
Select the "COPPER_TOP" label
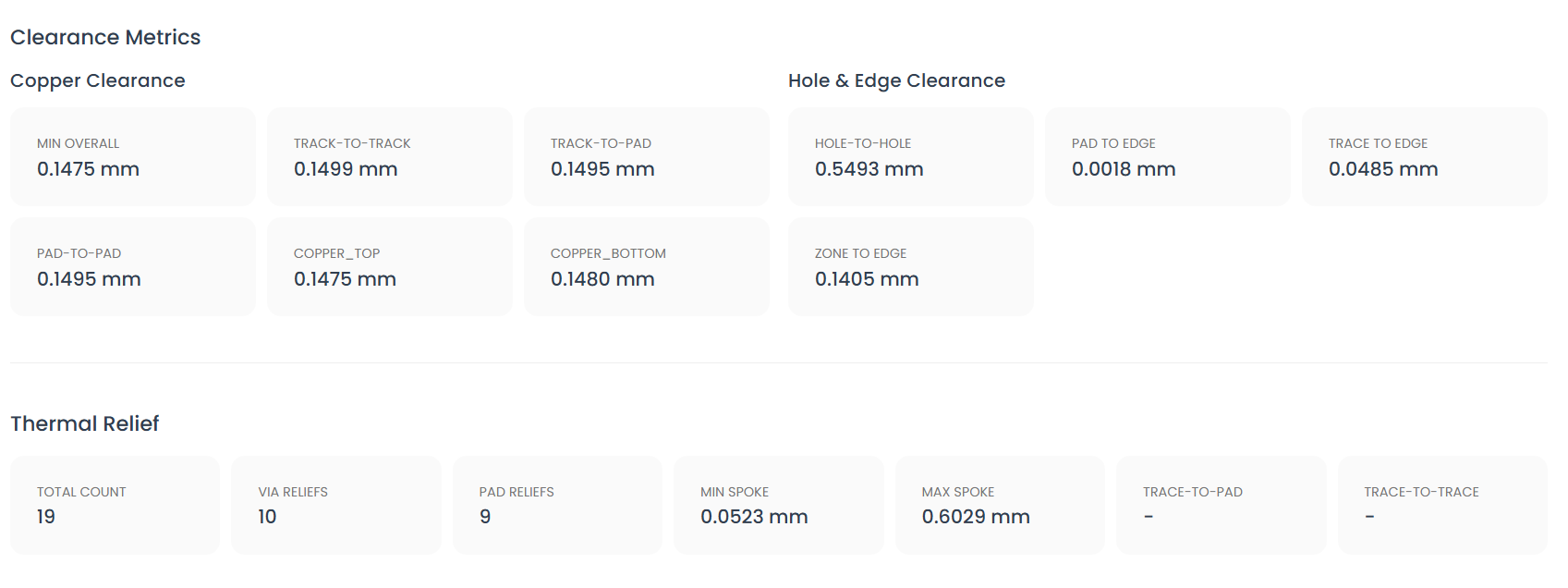coord(337,253)
